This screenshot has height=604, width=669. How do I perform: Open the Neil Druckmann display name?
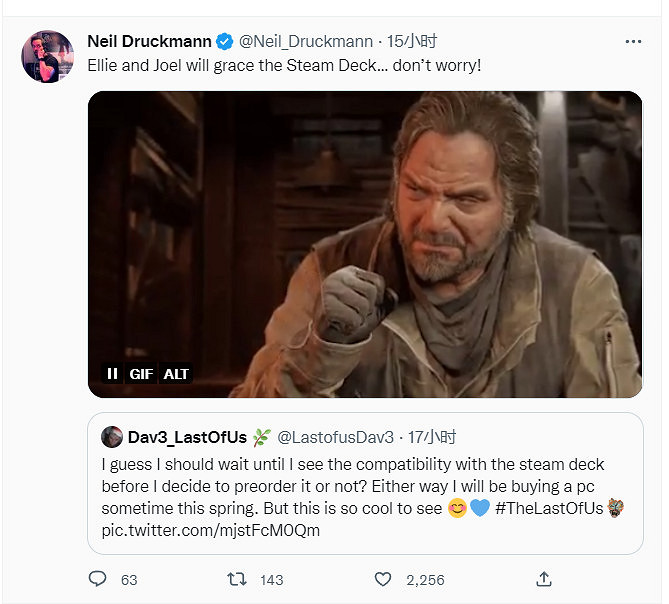(x=149, y=42)
